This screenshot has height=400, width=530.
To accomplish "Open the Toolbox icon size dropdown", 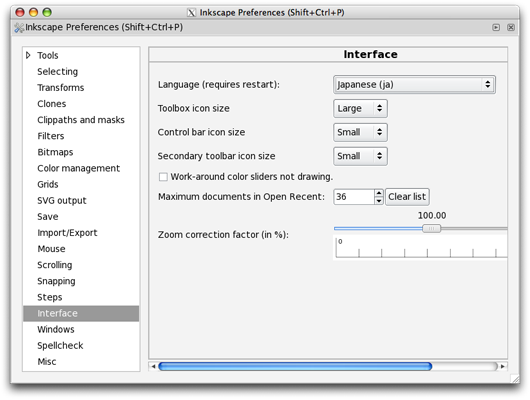I will 360,109.
